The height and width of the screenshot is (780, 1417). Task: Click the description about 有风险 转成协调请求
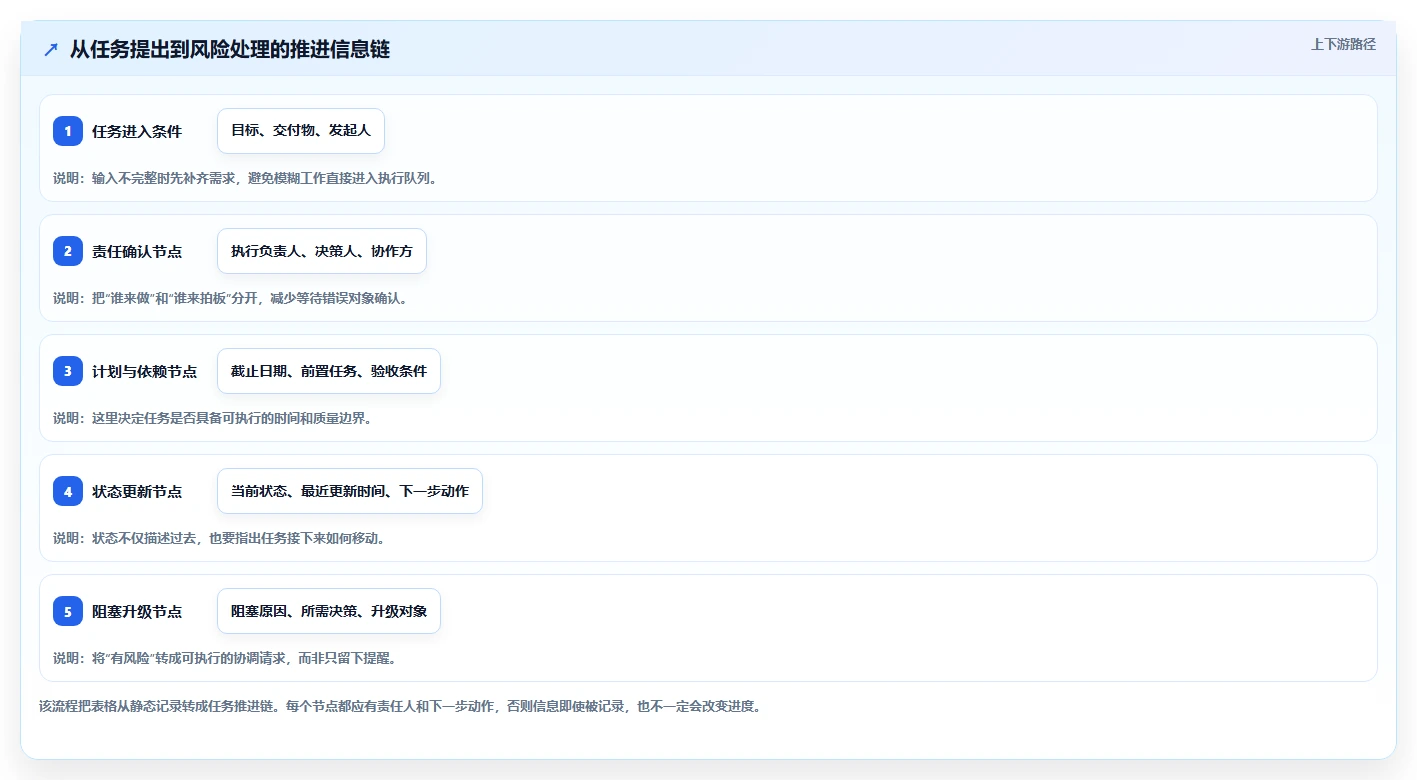(225, 658)
